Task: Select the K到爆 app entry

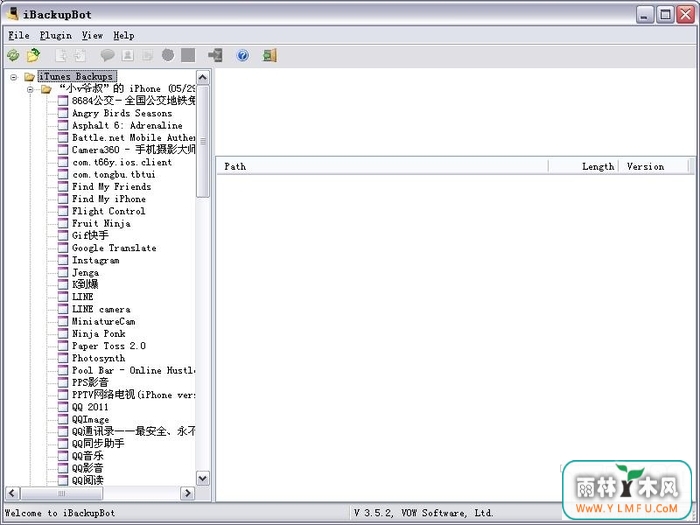Action: point(85,284)
